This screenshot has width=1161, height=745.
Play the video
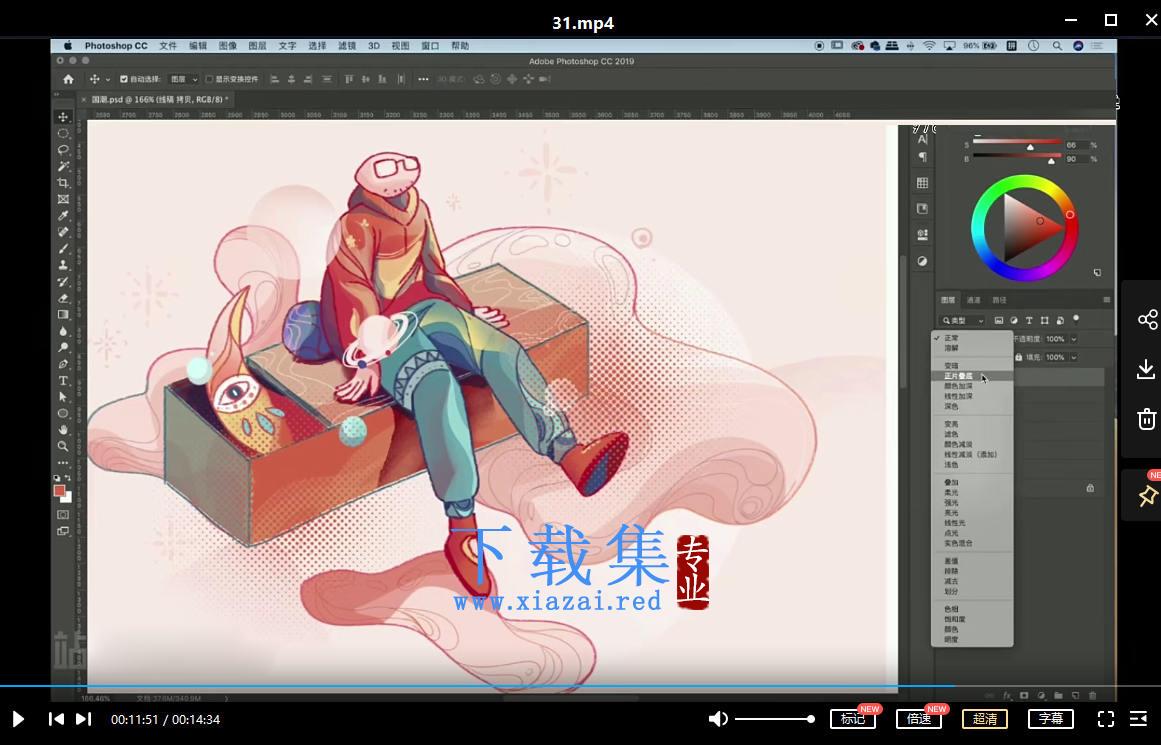click(19, 719)
